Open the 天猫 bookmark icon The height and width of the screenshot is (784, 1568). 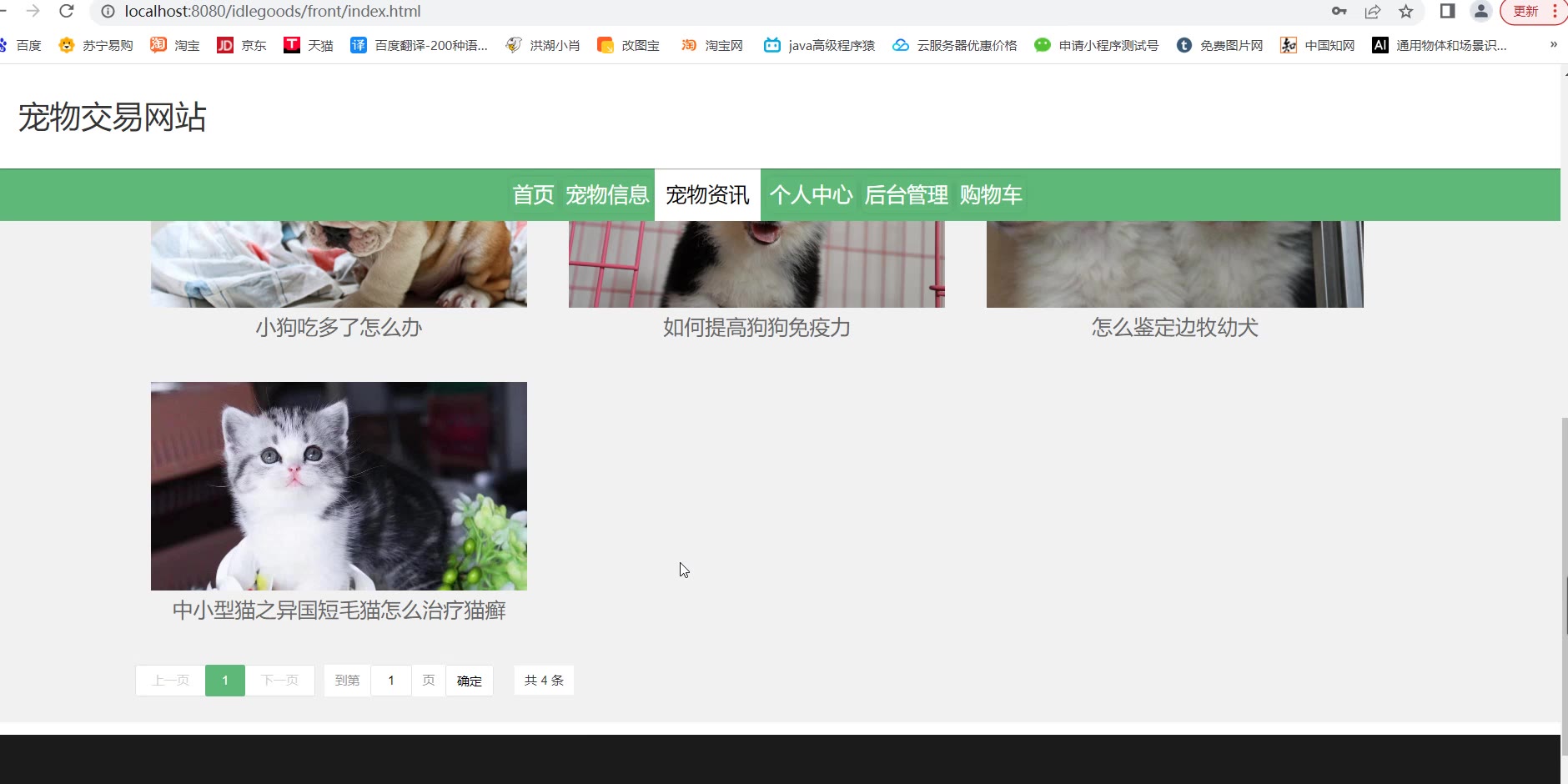pyautogui.click(x=292, y=45)
